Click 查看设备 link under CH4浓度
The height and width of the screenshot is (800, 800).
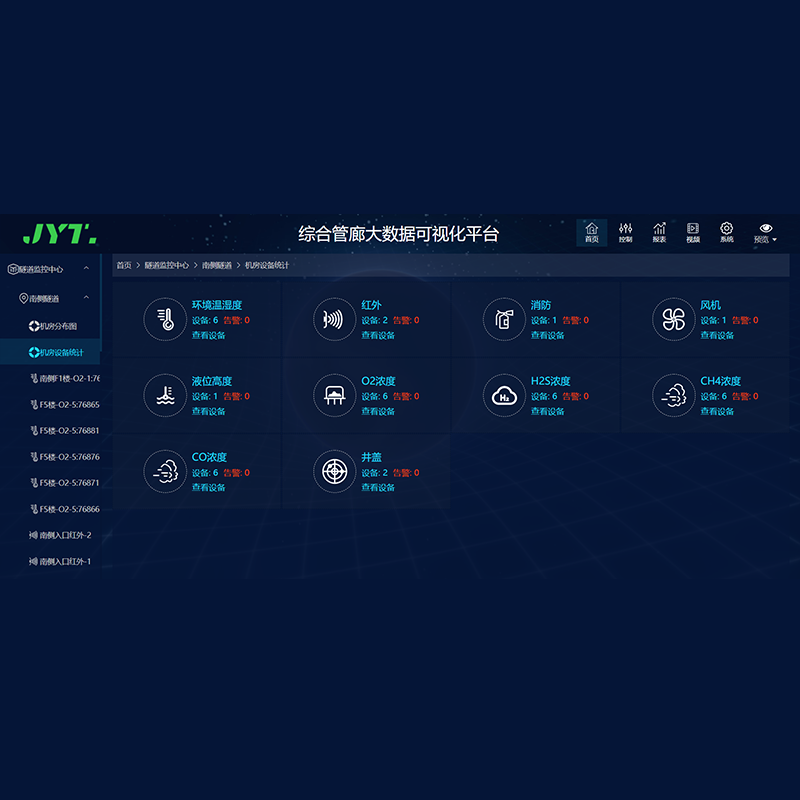click(x=717, y=411)
